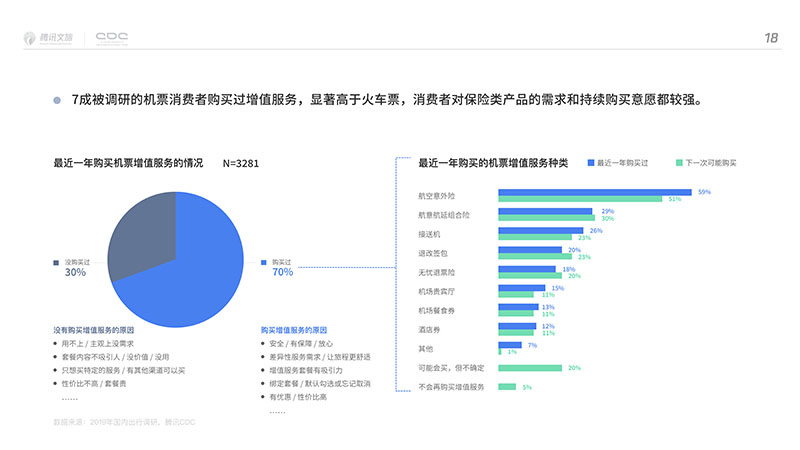Select the footer 数据来源 source note
Image resolution: width=800 pixels, height=450 pixels.
(124, 422)
